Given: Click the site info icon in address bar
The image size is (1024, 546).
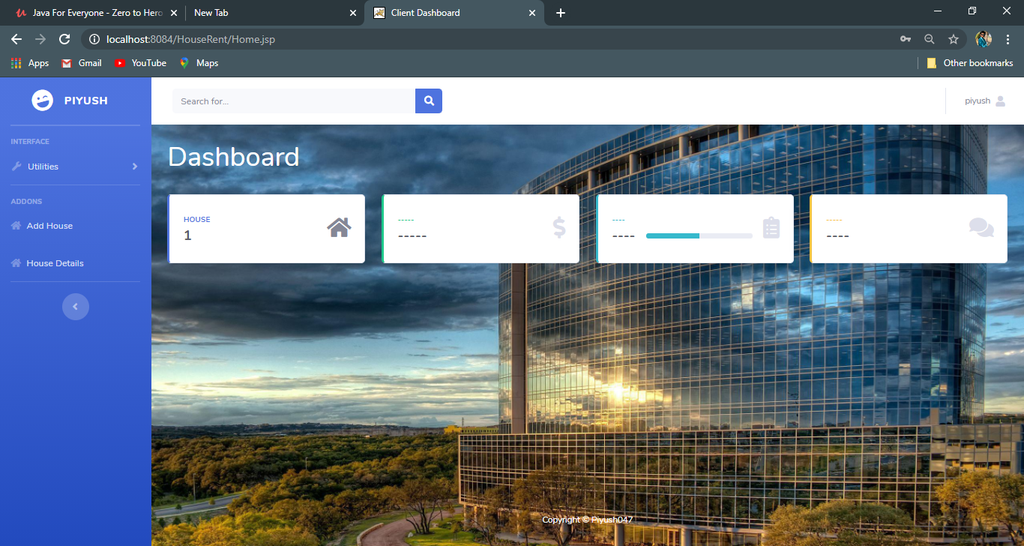Looking at the screenshot, I should click(x=94, y=39).
